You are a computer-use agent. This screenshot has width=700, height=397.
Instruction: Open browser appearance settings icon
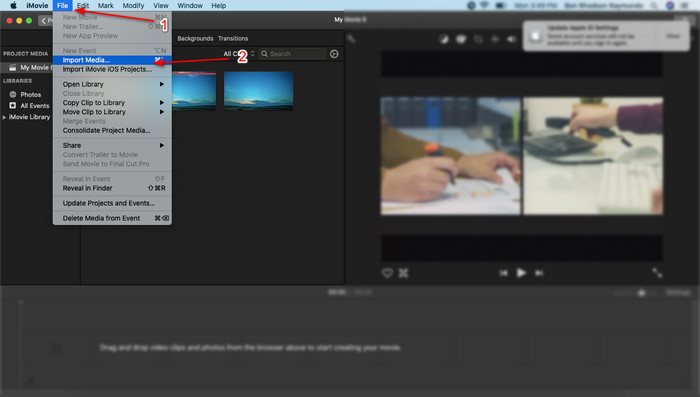(334, 54)
